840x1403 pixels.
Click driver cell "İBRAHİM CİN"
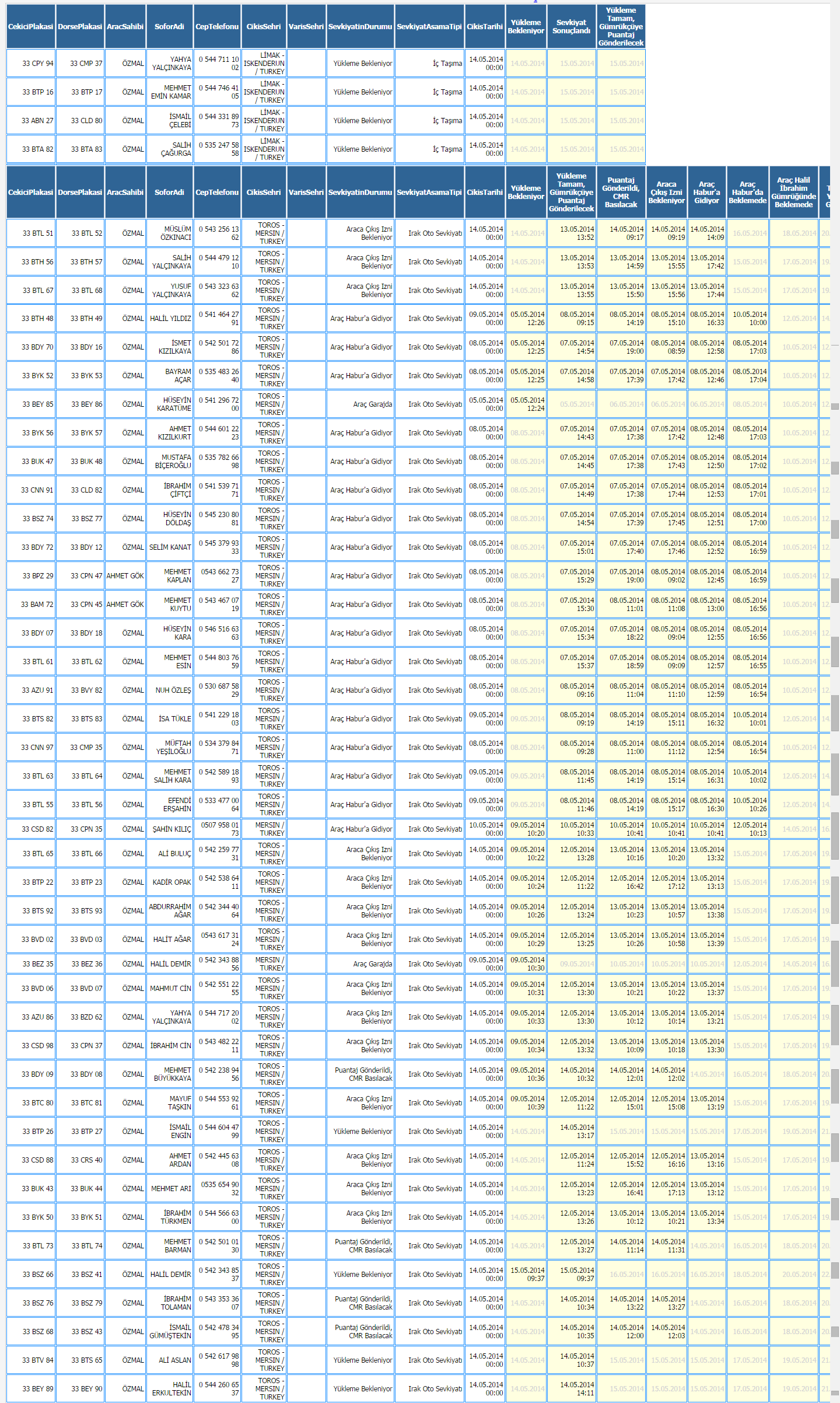click(169, 1045)
